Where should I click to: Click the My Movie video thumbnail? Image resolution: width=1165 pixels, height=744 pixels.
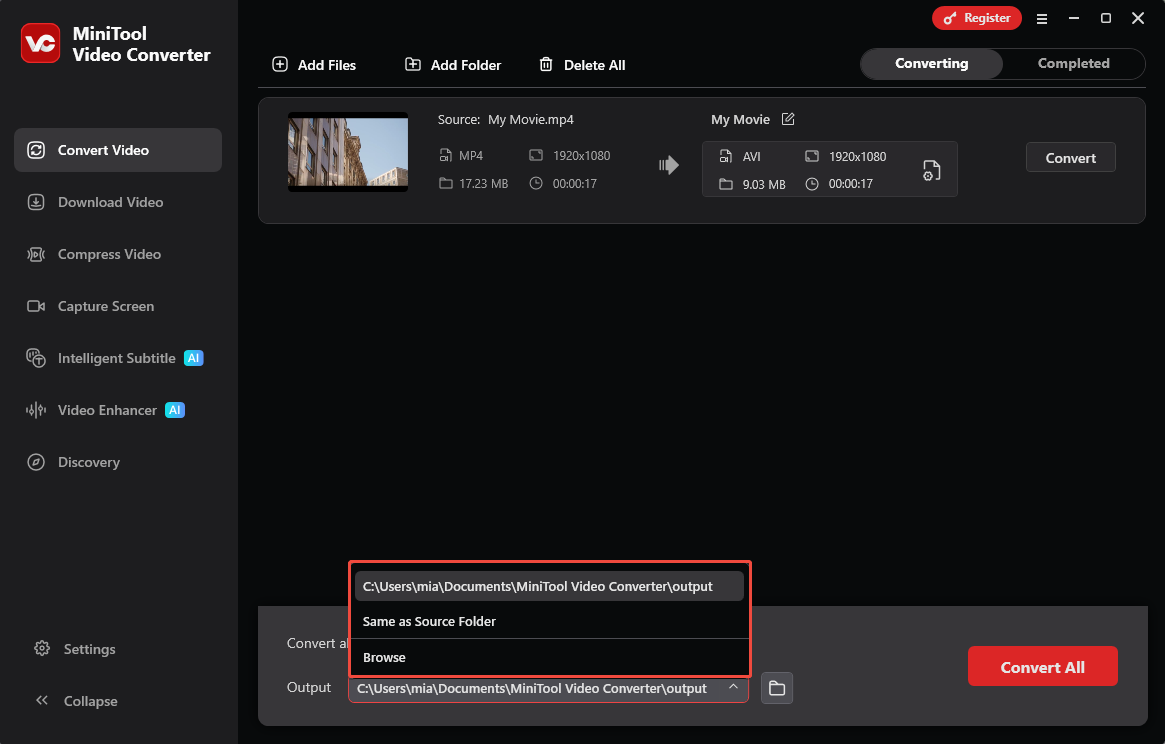tap(348, 152)
